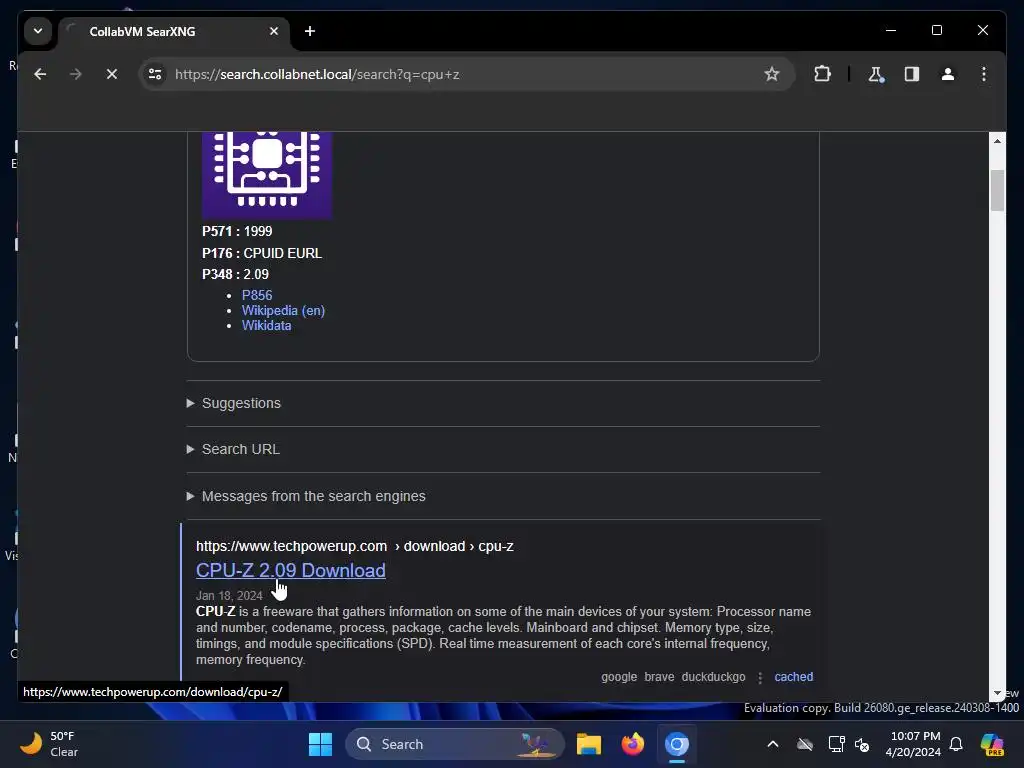Click the brave engine label
Viewport: 1024px width, 768px height.
point(659,677)
